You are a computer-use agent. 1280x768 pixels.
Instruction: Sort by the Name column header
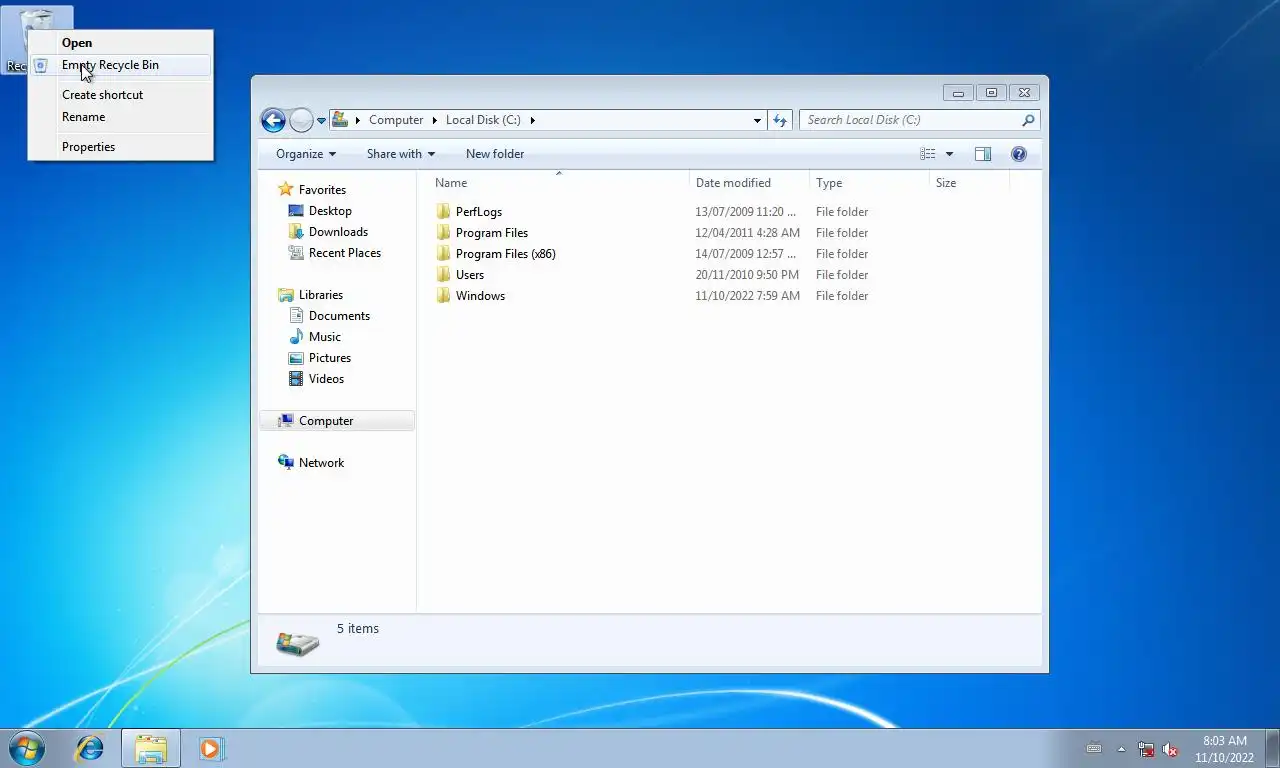pos(558,183)
